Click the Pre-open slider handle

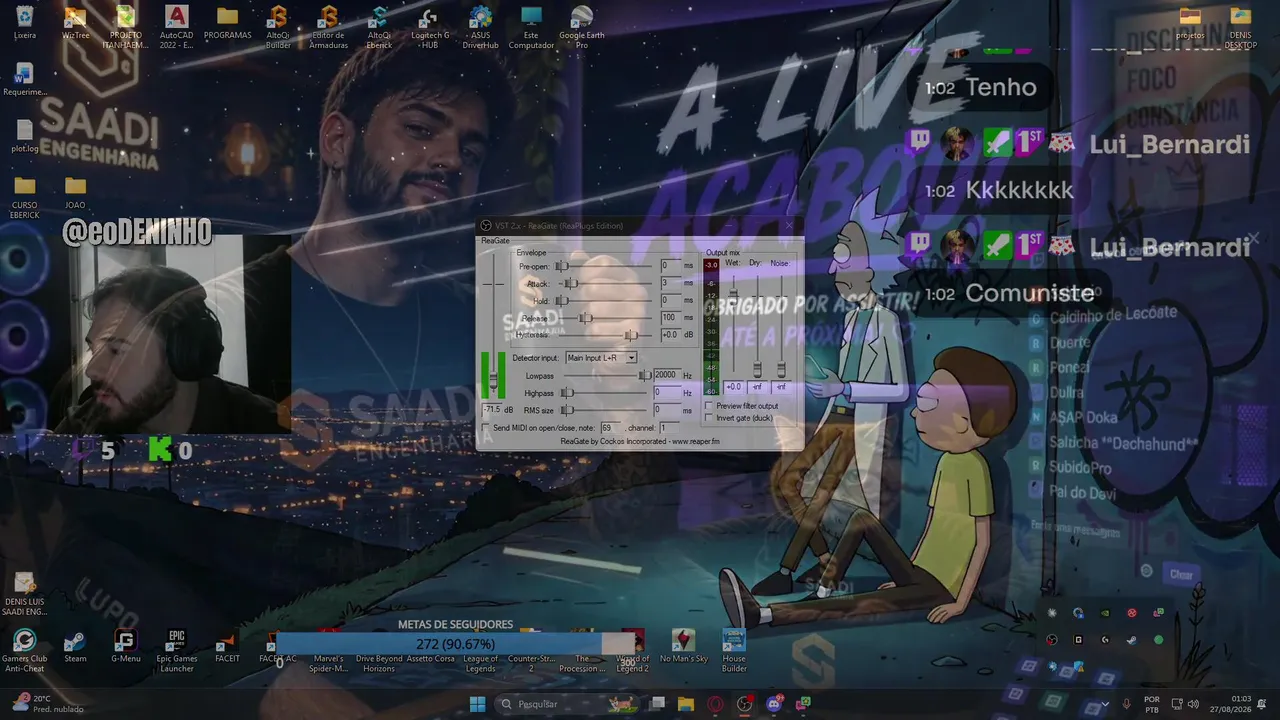(x=562, y=266)
